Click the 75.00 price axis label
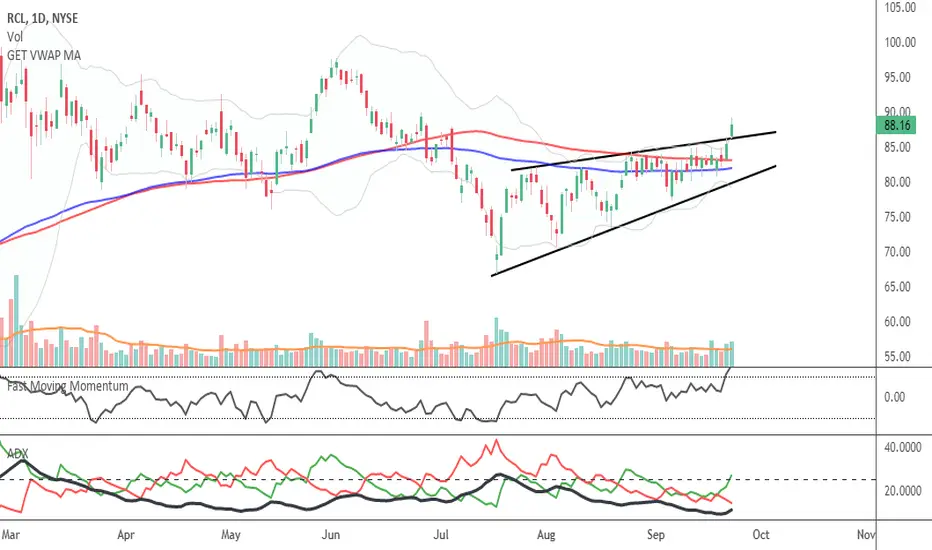This screenshot has width=932, height=550. 897,217
